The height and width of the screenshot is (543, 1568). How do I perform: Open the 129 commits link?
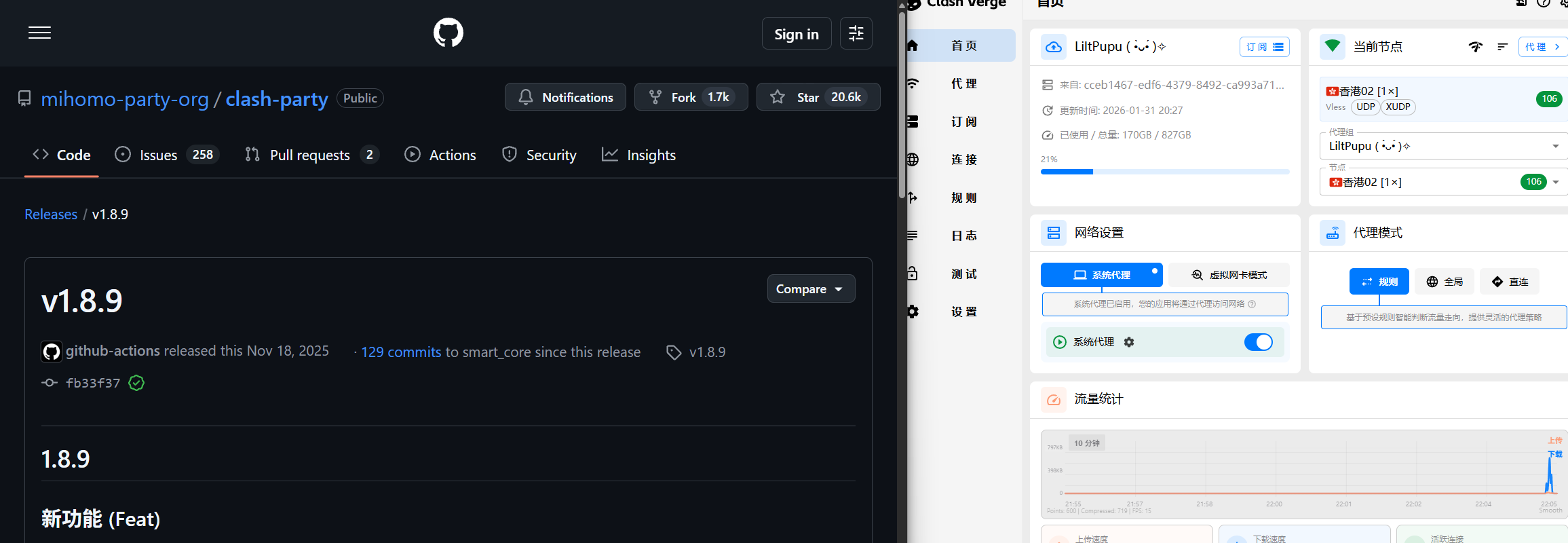401,352
